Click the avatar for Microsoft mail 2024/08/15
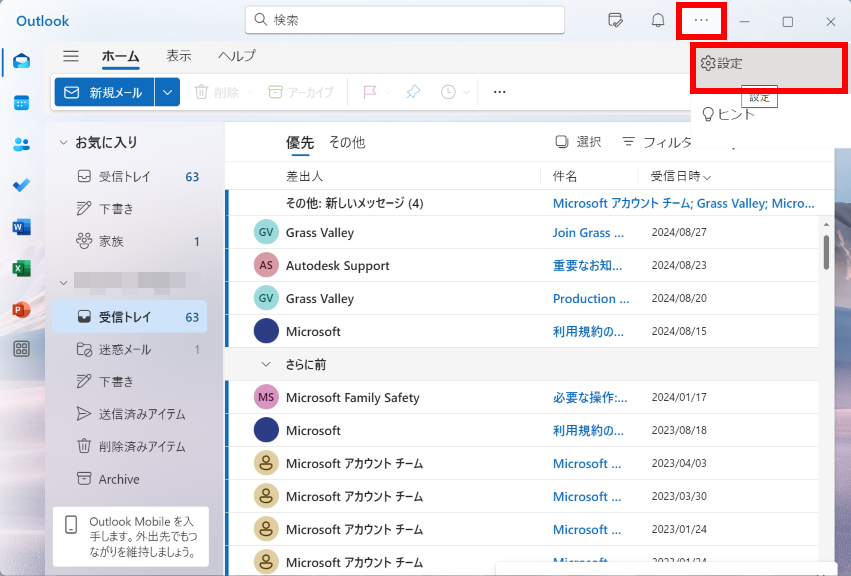This screenshot has width=851, height=576. pos(266,331)
